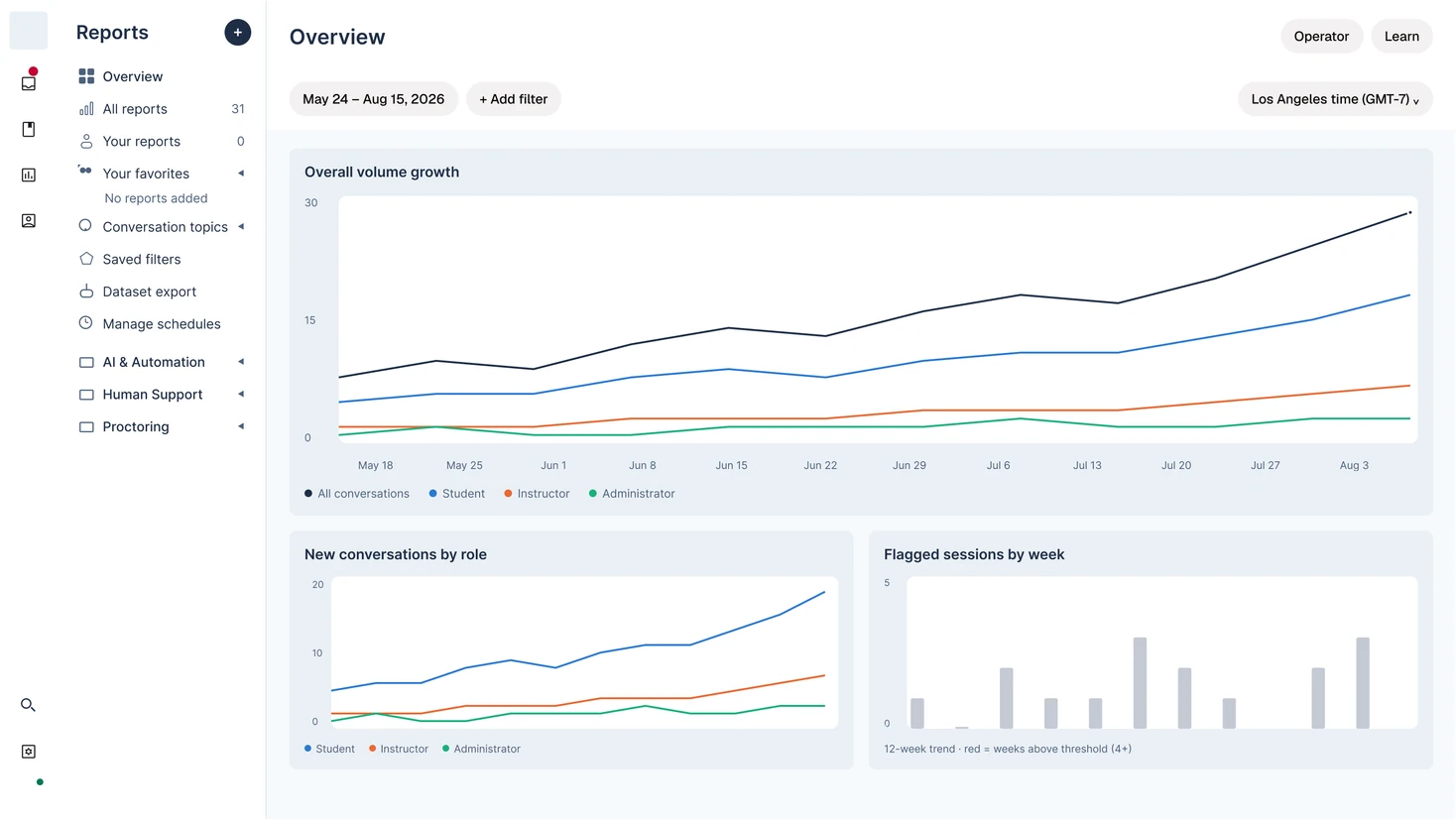Click the Reports sidebar heading
This screenshot has height=820, width=1456.
112,33
